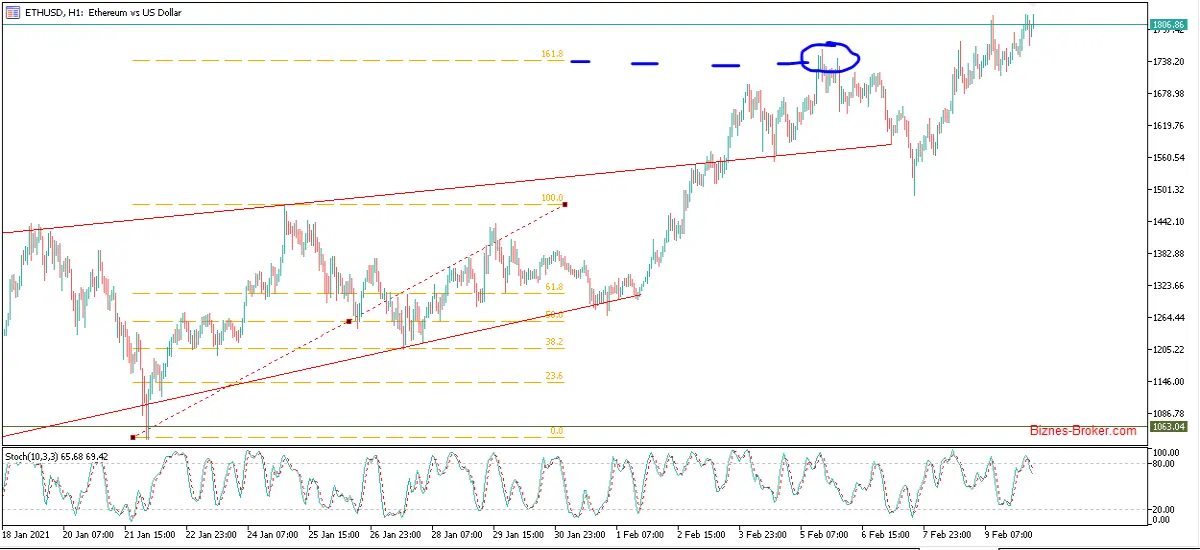The height and width of the screenshot is (550, 1200).
Task: Click the 1738.20 price axis label
Action: pos(1168,62)
